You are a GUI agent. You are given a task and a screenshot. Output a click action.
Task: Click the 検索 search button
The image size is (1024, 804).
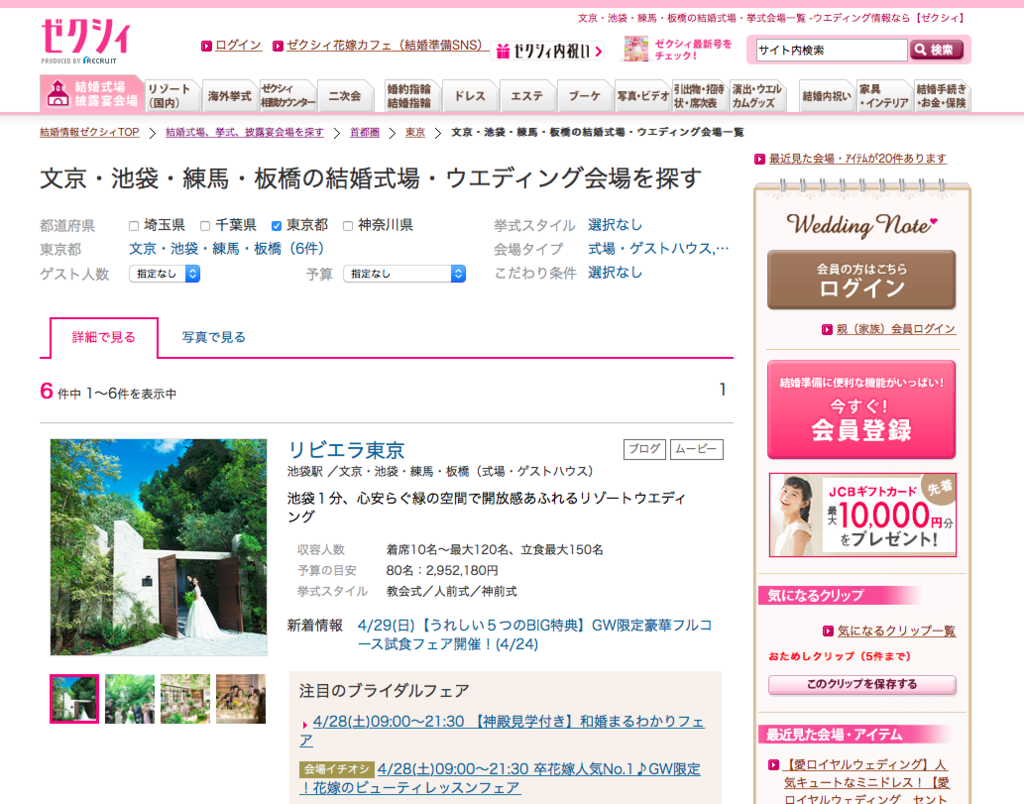tap(936, 50)
